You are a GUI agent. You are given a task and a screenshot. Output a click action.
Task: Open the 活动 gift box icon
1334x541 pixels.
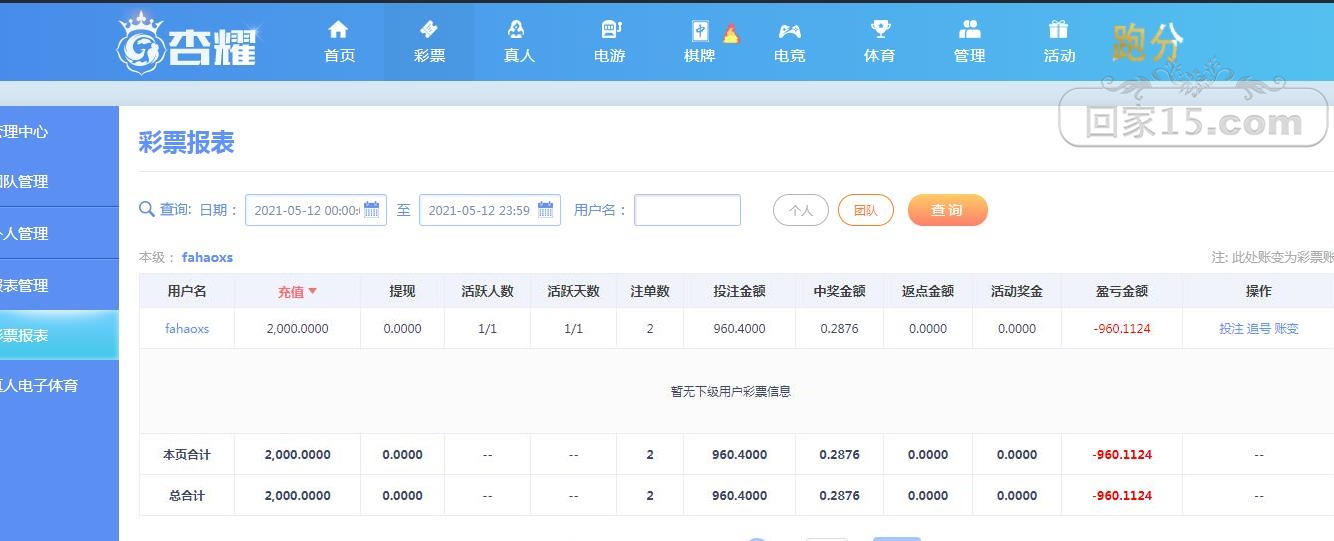(1058, 29)
